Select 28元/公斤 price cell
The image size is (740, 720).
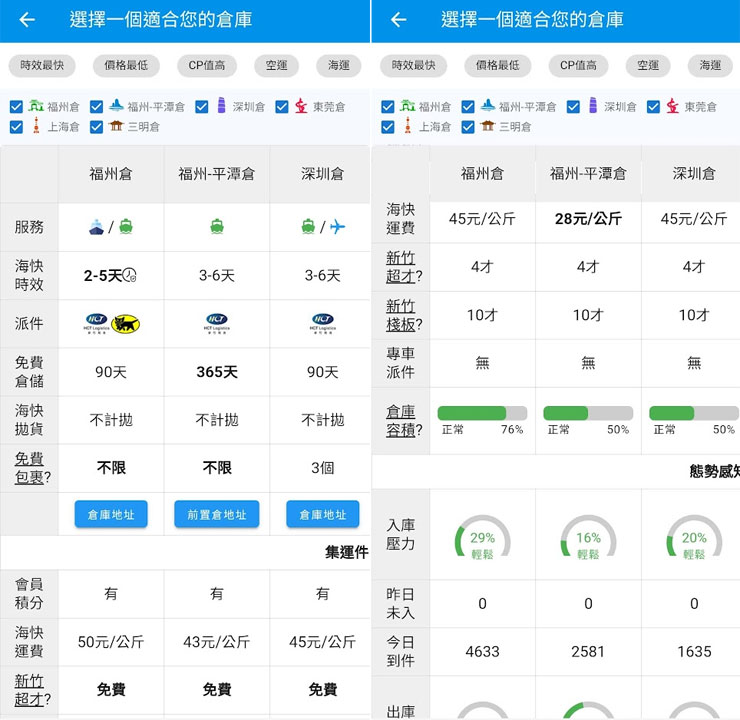click(588, 219)
